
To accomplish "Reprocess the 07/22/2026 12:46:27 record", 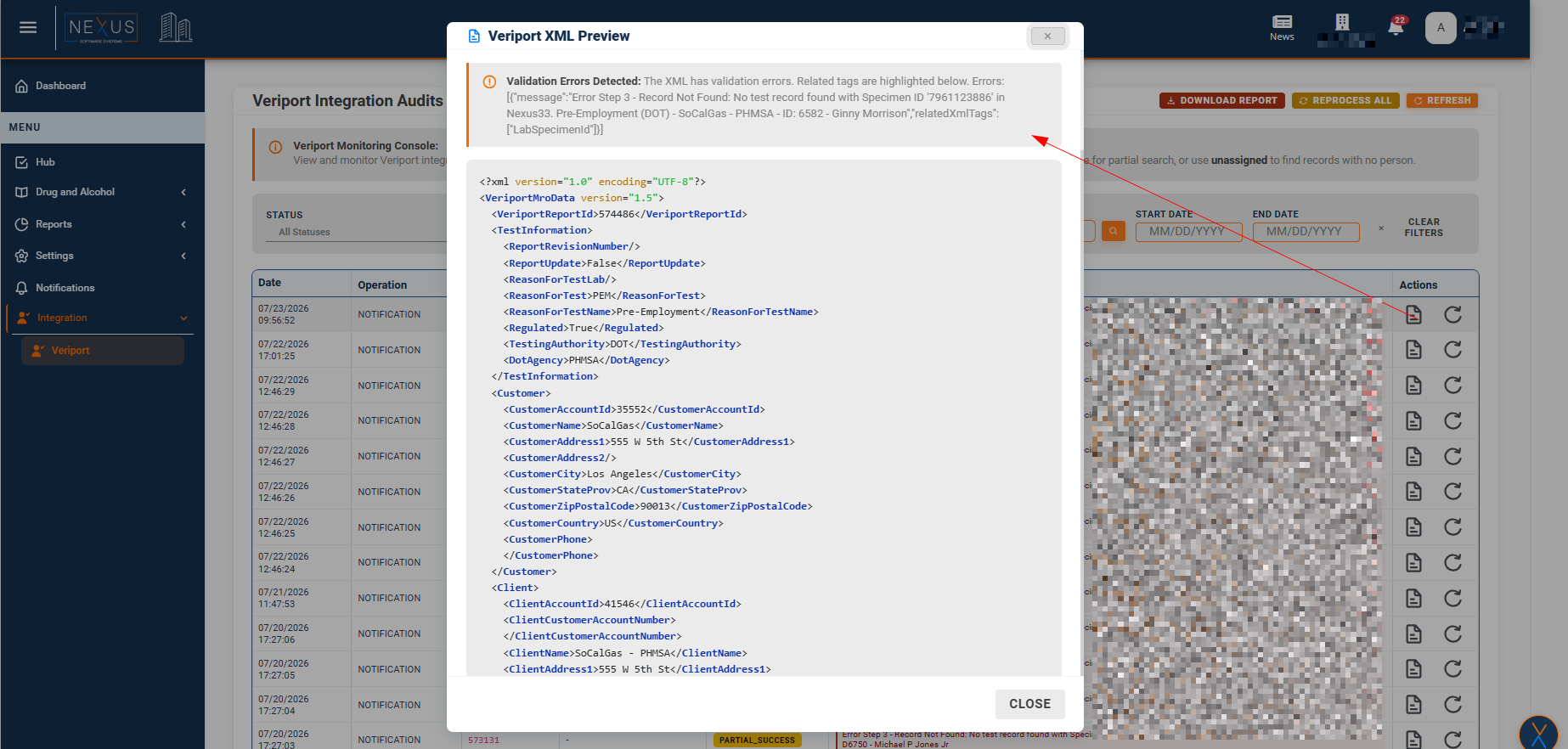I will point(1453,457).
